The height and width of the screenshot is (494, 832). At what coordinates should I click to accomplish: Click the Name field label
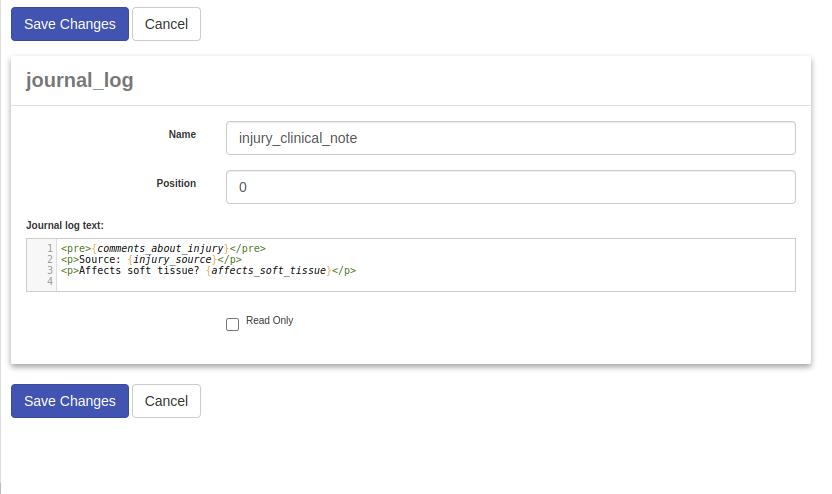point(182,134)
